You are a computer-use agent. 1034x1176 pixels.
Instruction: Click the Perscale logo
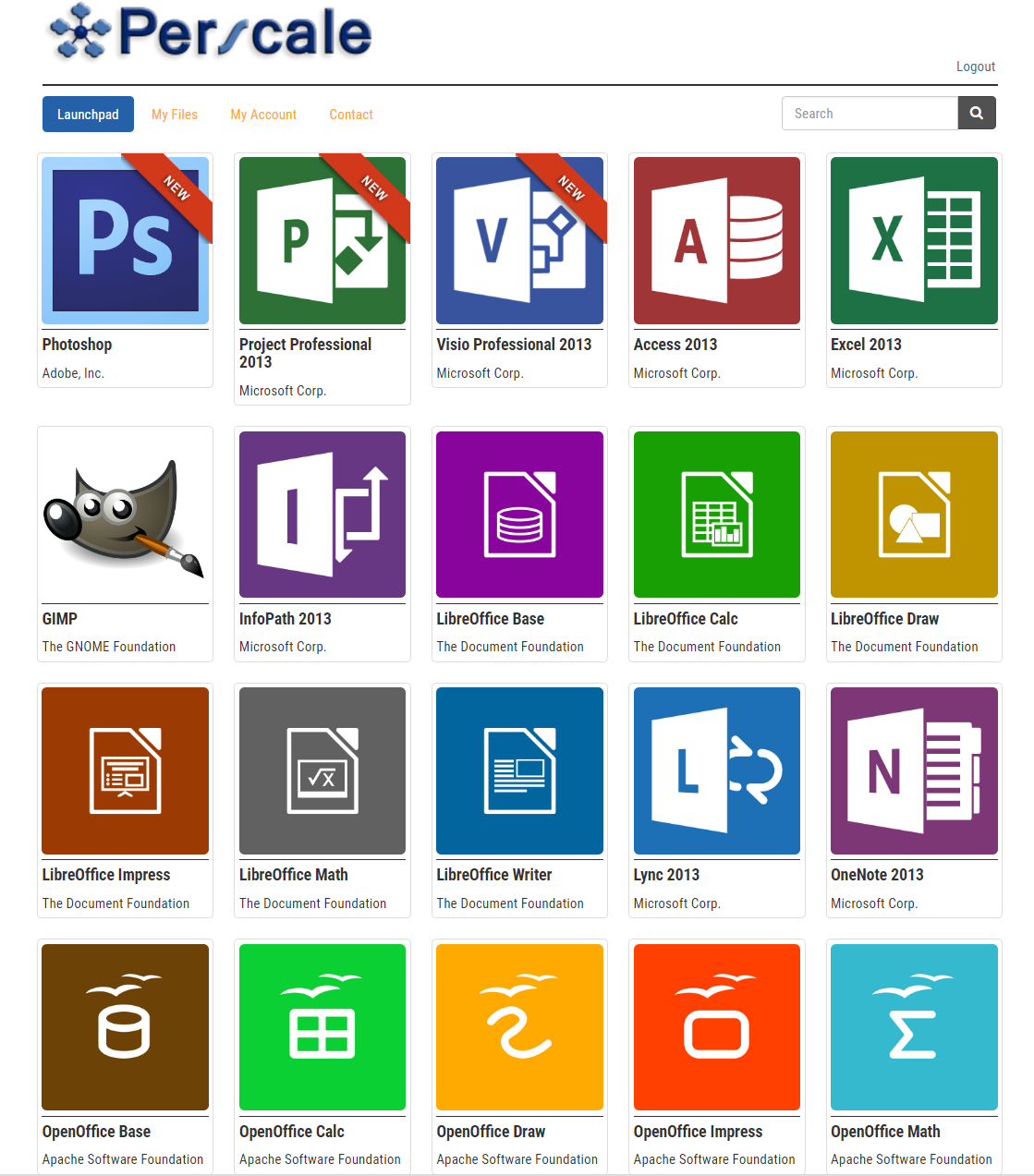[211, 33]
